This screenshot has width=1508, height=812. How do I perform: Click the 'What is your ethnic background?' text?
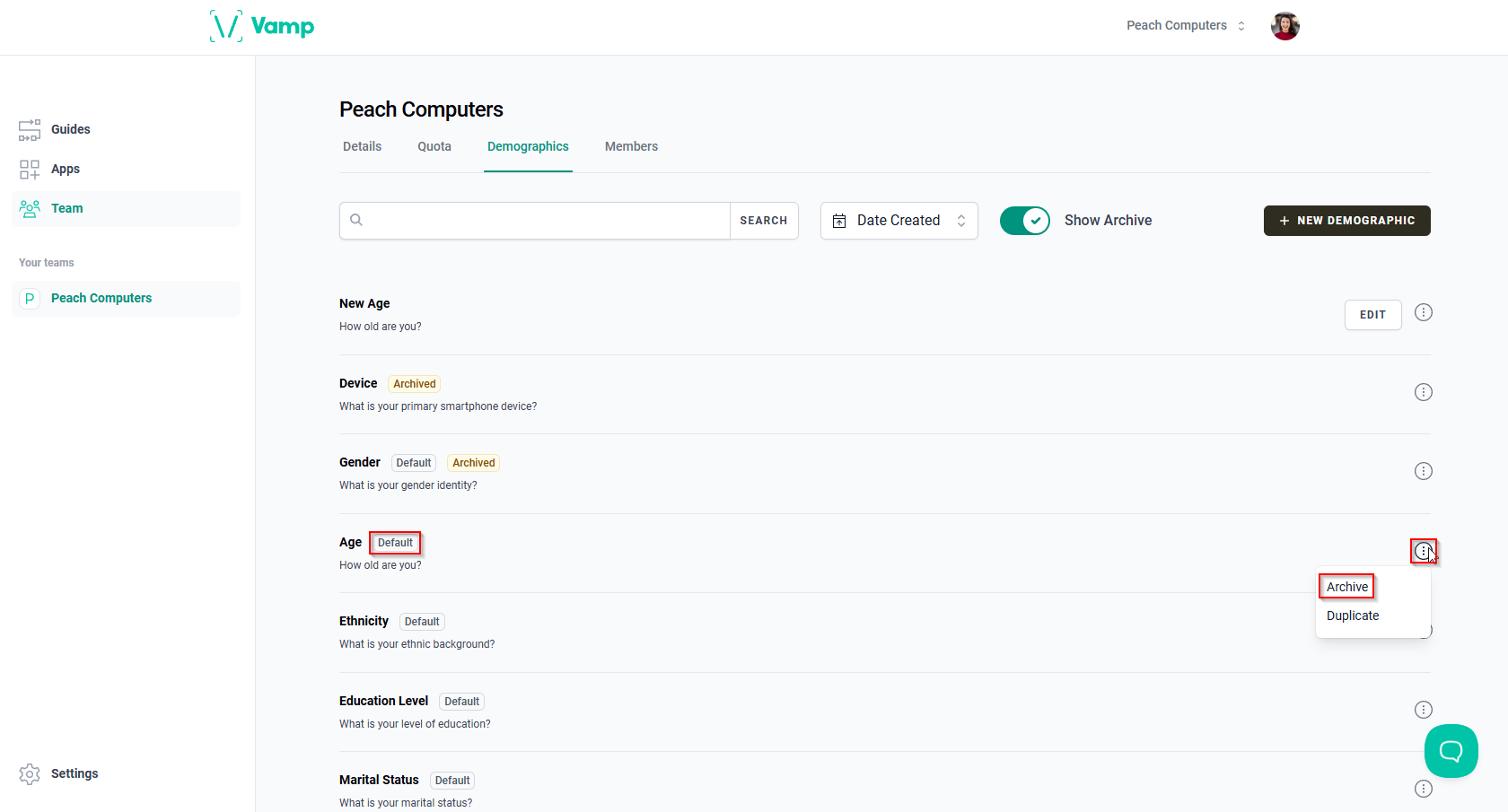(x=417, y=644)
